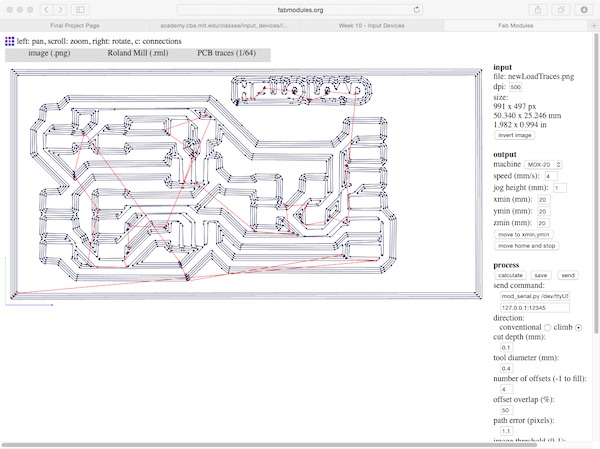The image size is (600, 449).
Task: Toggle the Safari sidebar button
Action: coord(80,10)
